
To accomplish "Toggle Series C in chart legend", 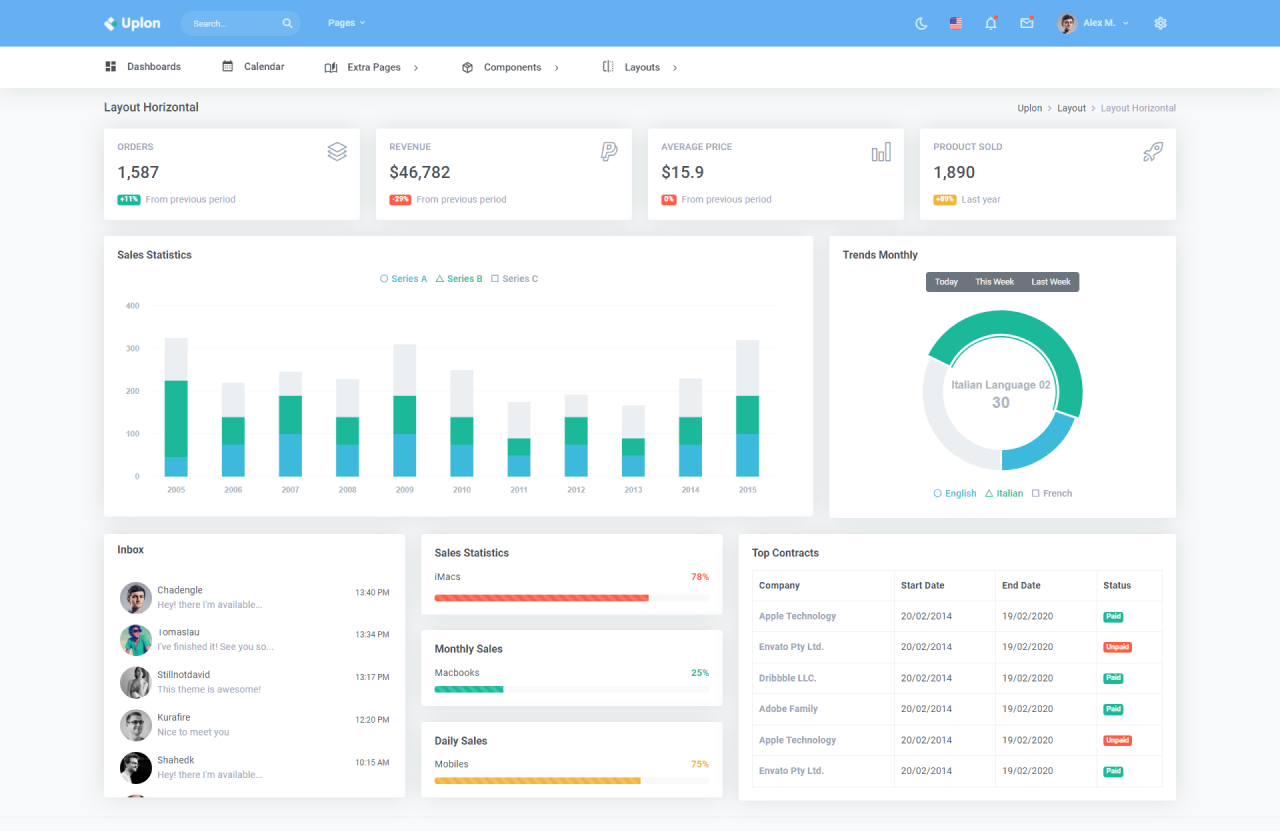I will 515,279.
